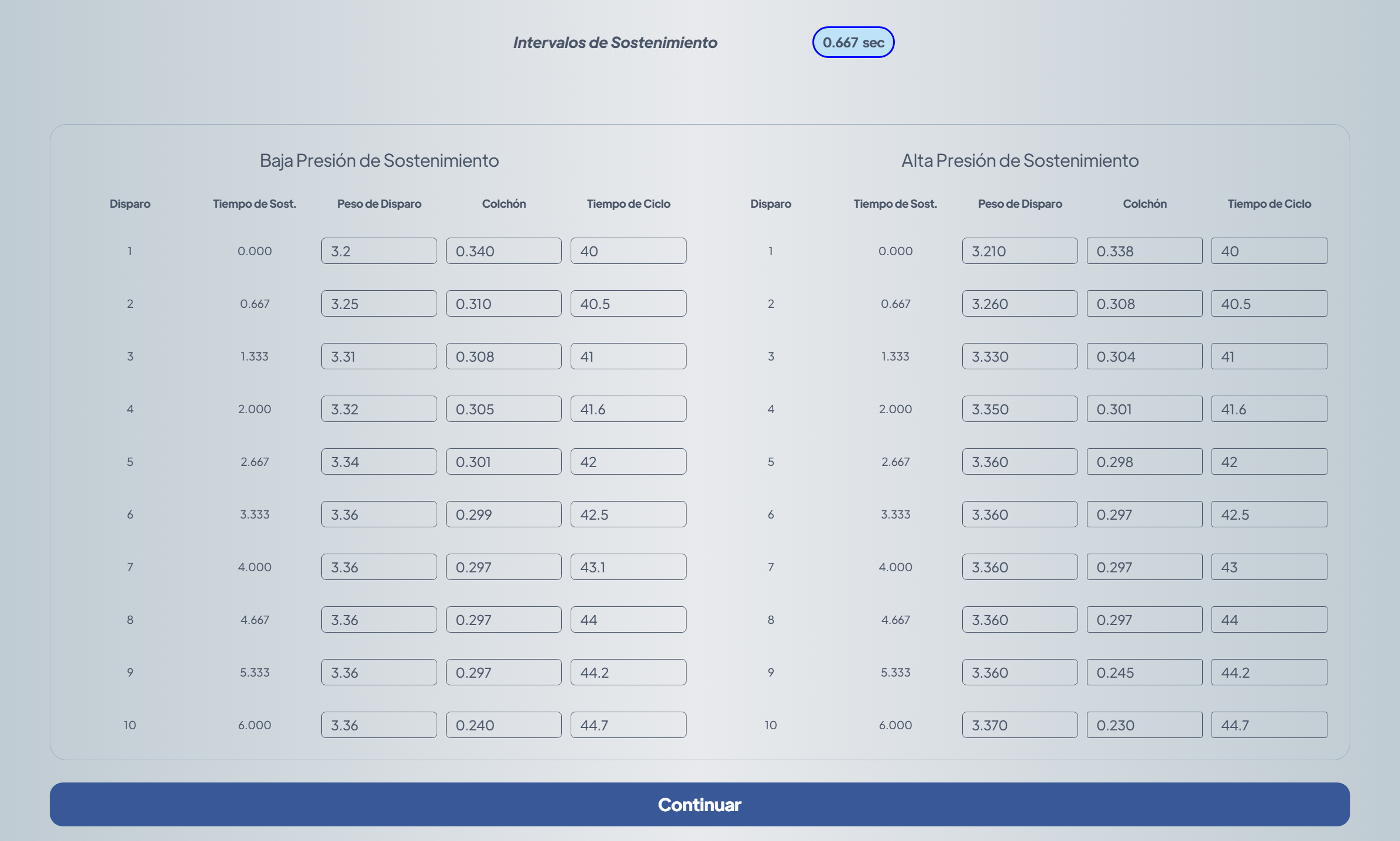Click the 0.667 sec interval badge
The image size is (1400, 841).
853,42
